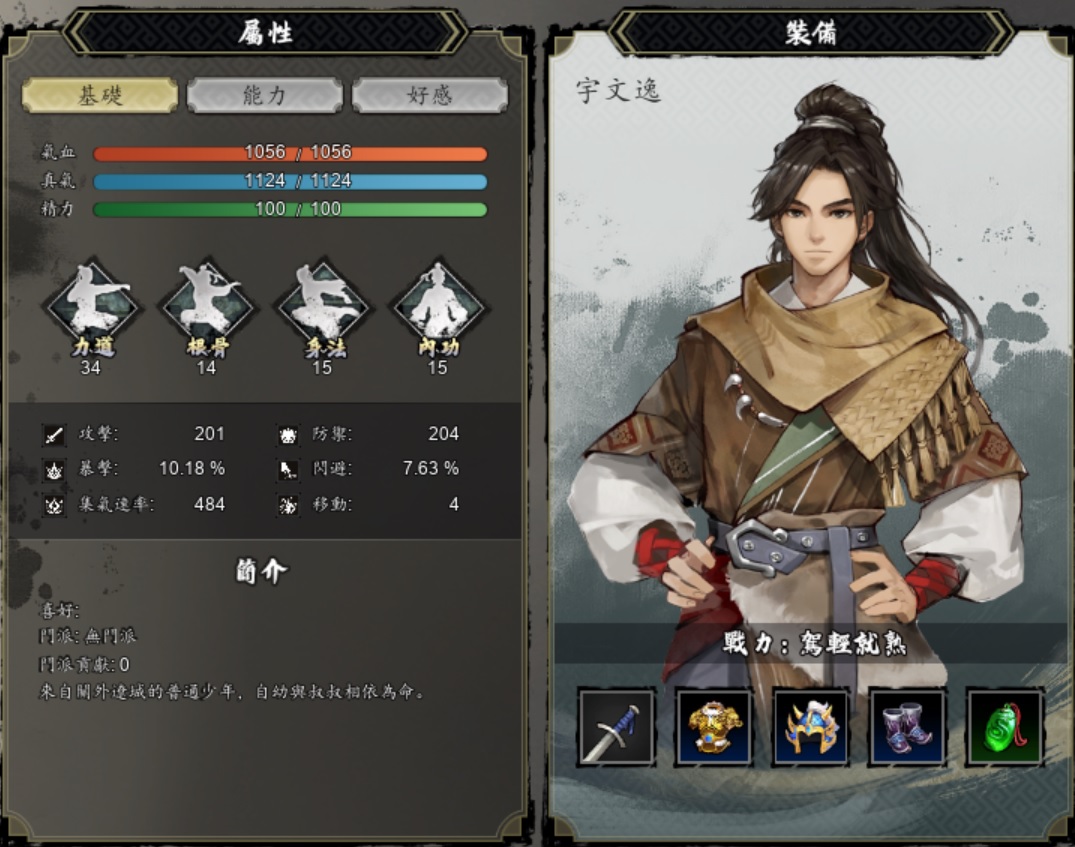Select the blue helmet equipment slot
This screenshot has height=847, width=1075.
click(x=811, y=728)
